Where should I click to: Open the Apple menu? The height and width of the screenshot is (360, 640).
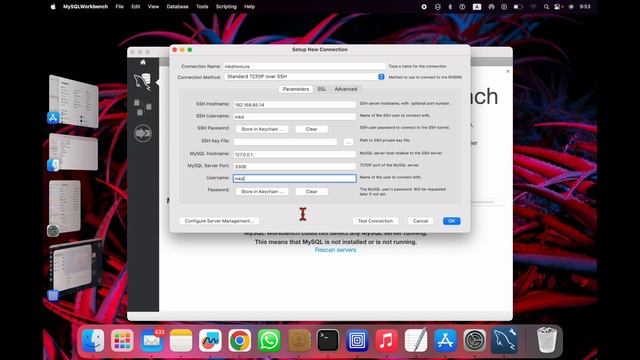click(x=53, y=7)
